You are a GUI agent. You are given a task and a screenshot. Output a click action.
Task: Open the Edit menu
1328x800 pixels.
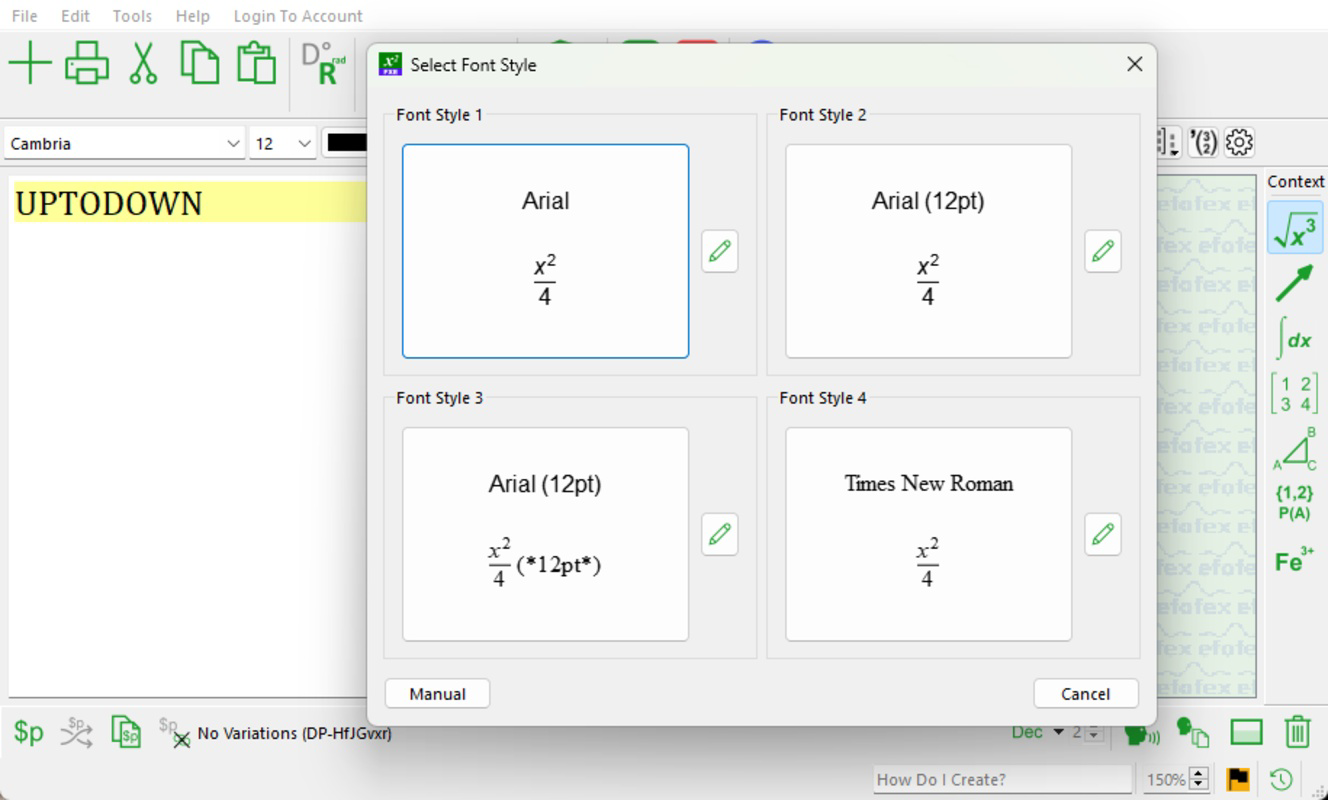[75, 16]
